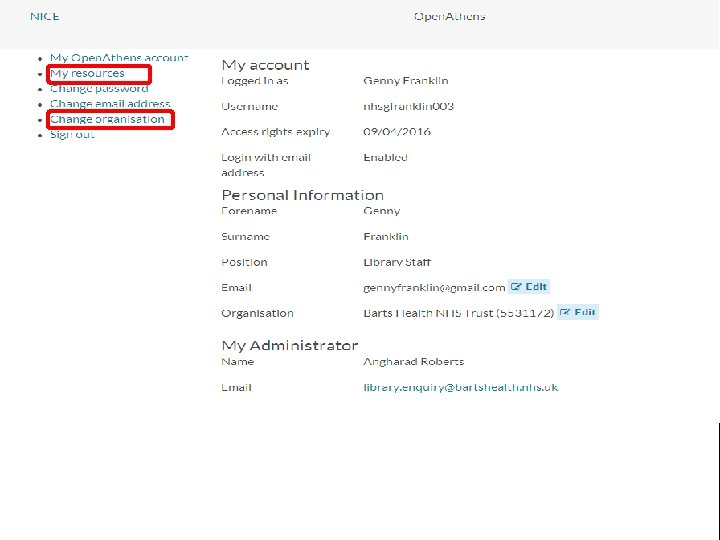Click the Forename label

[x=249, y=211]
